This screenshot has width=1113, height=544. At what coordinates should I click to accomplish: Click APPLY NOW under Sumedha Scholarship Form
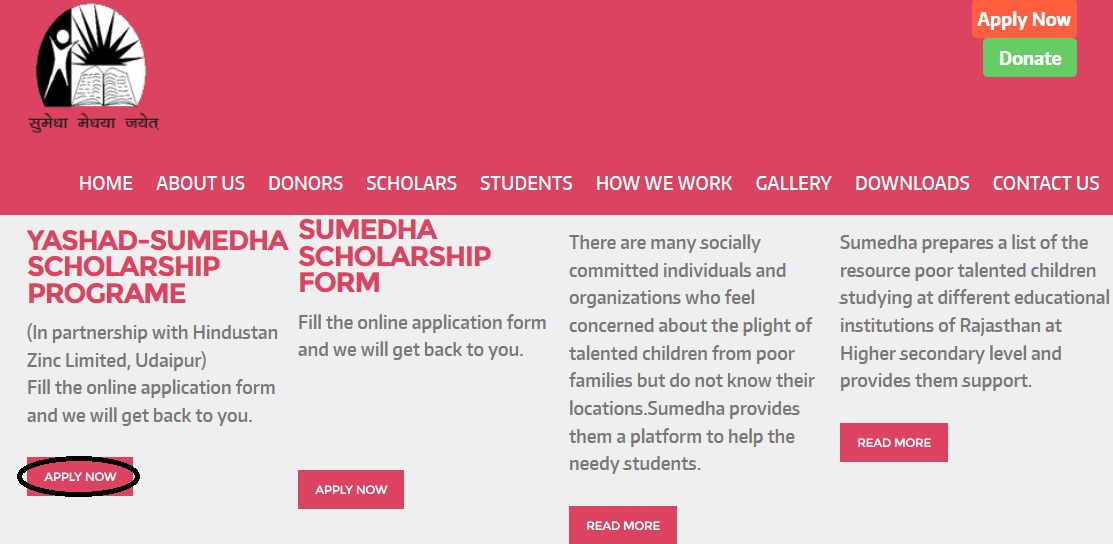pos(351,489)
